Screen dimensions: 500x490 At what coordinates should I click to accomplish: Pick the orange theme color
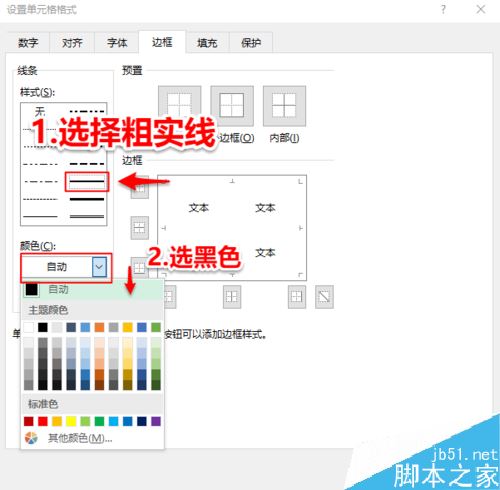(x=99, y=327)
